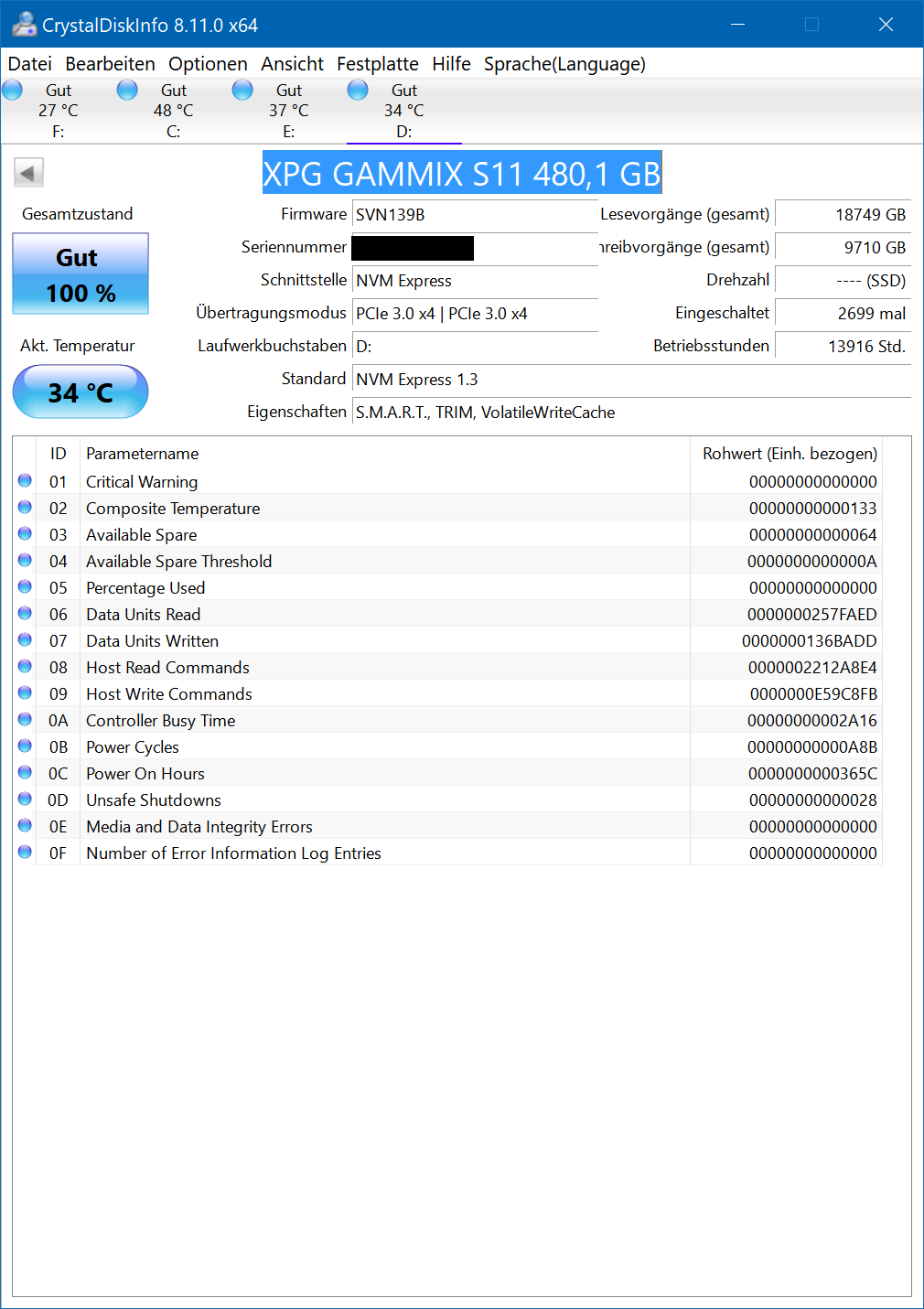
Task: Click the Gut 100 % health status button
Action: click(81, 274)
